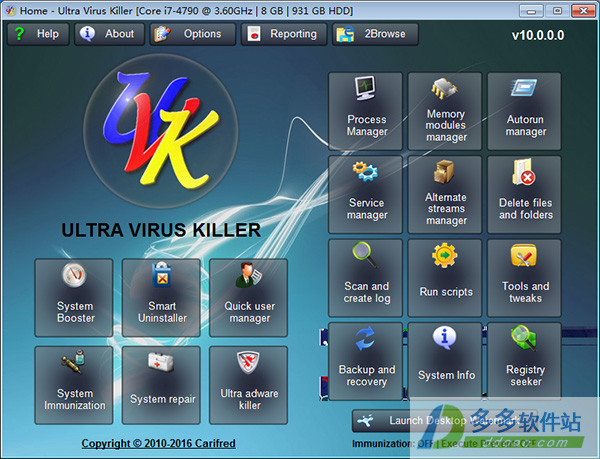
Task: Open Alternate streams manager cabinet icon
Action: point(444,171)
